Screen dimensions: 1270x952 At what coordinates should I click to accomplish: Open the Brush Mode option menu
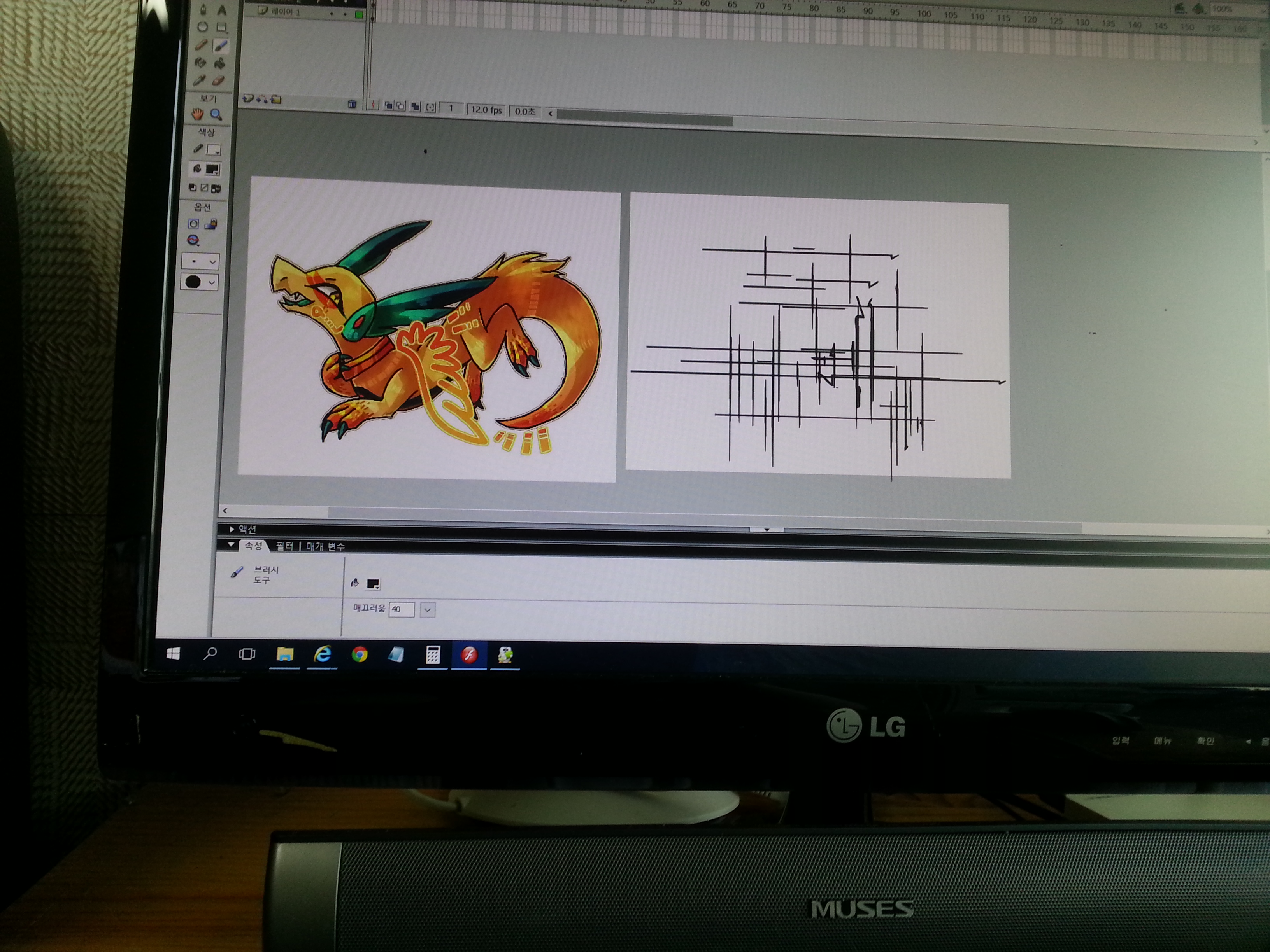193,240
